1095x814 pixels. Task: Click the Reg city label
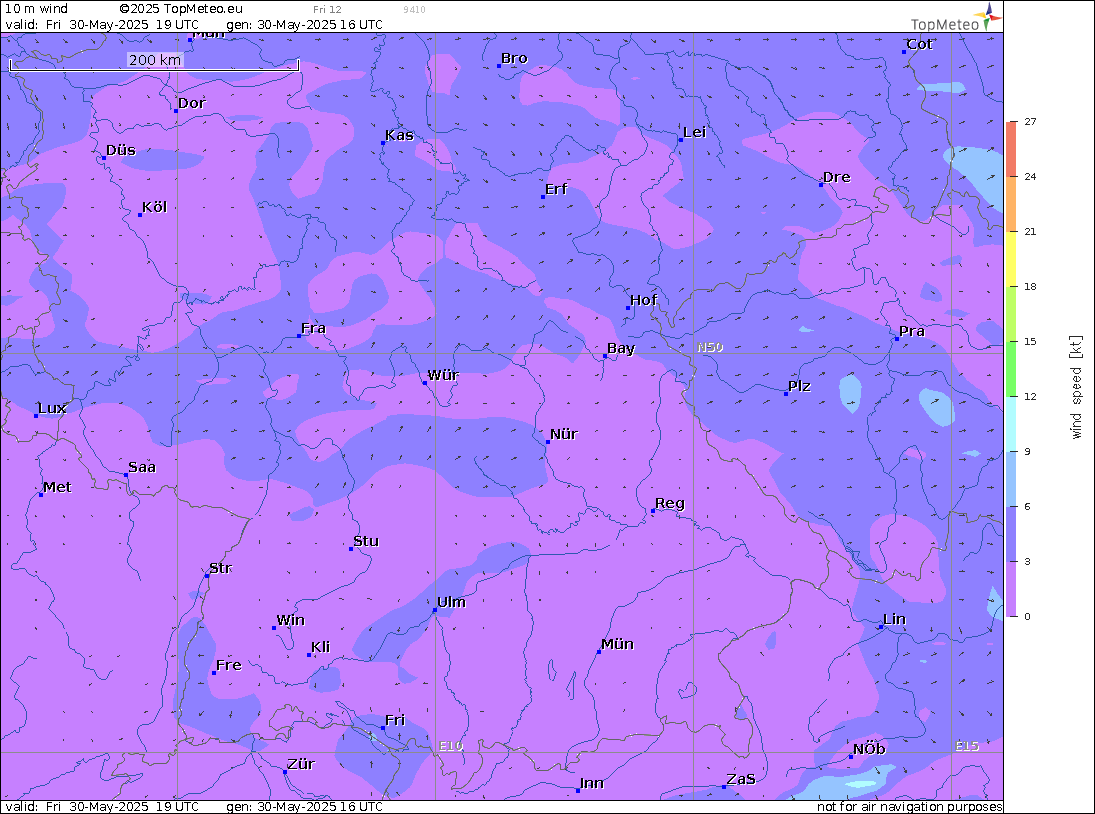670,503
